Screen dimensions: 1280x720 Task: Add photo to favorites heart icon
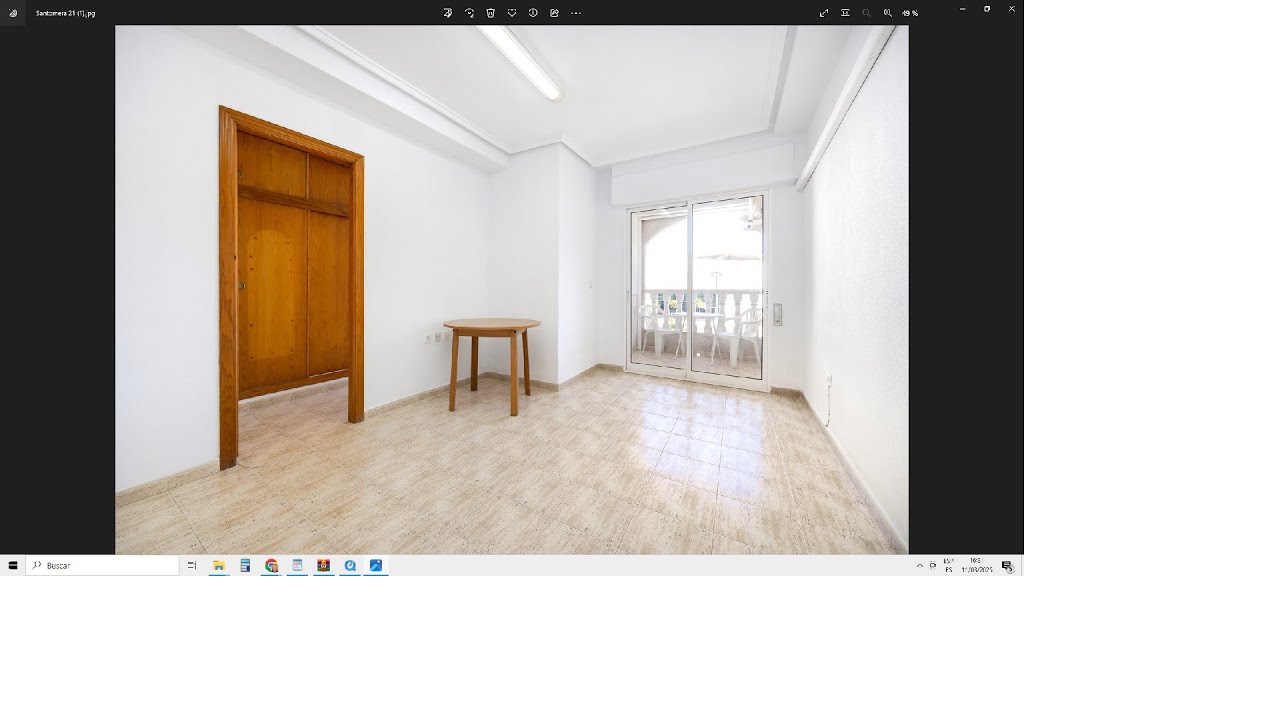[512, 13]
